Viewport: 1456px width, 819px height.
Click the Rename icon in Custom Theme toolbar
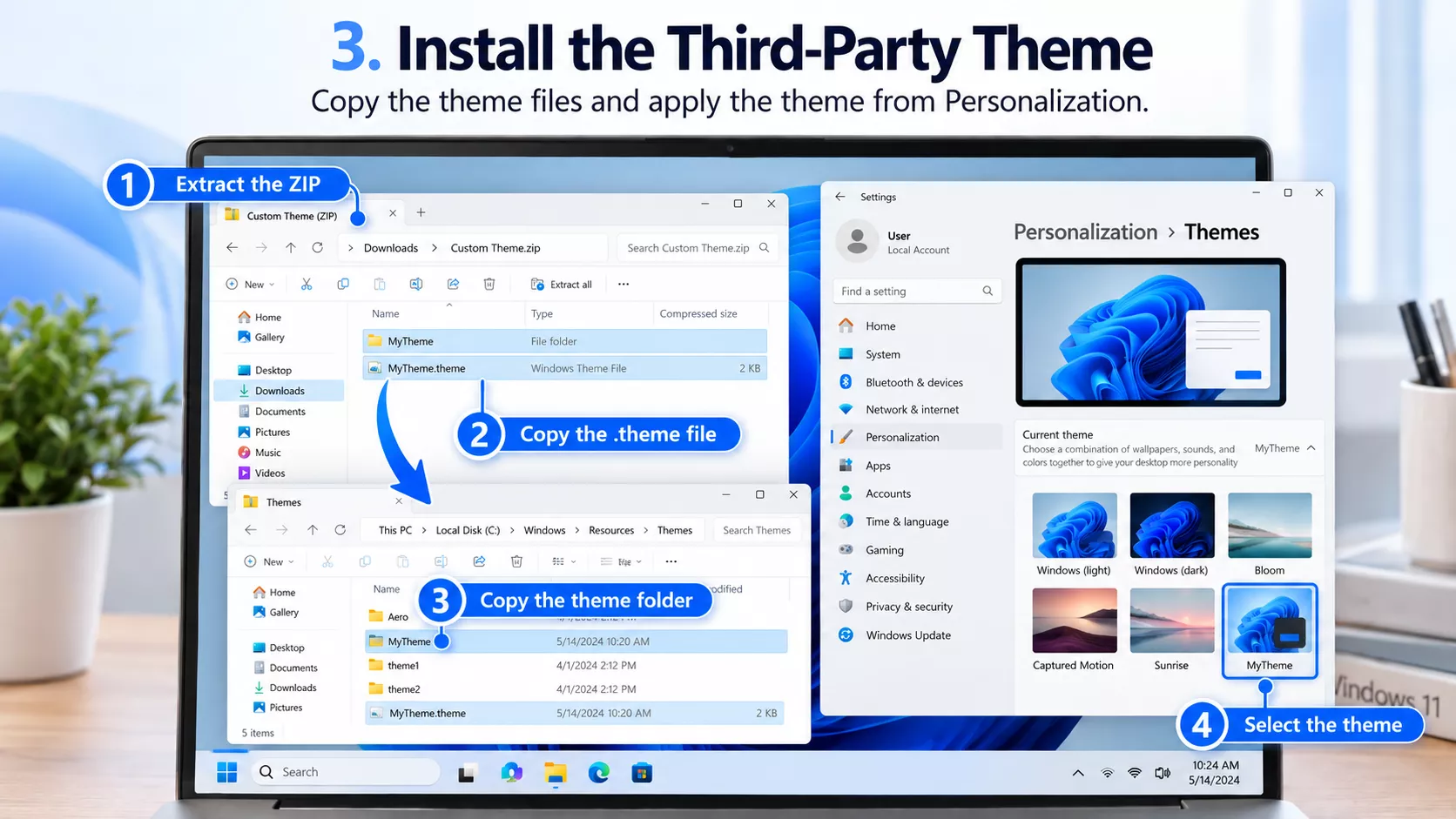pos(416,284)
